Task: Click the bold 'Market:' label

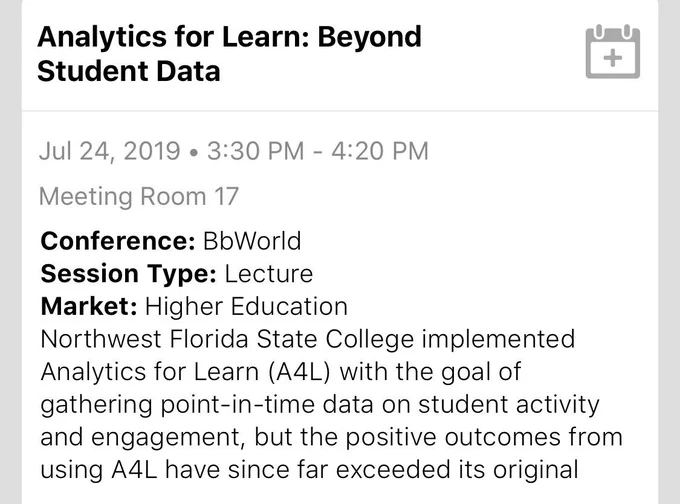Action: tap(89, 306)
